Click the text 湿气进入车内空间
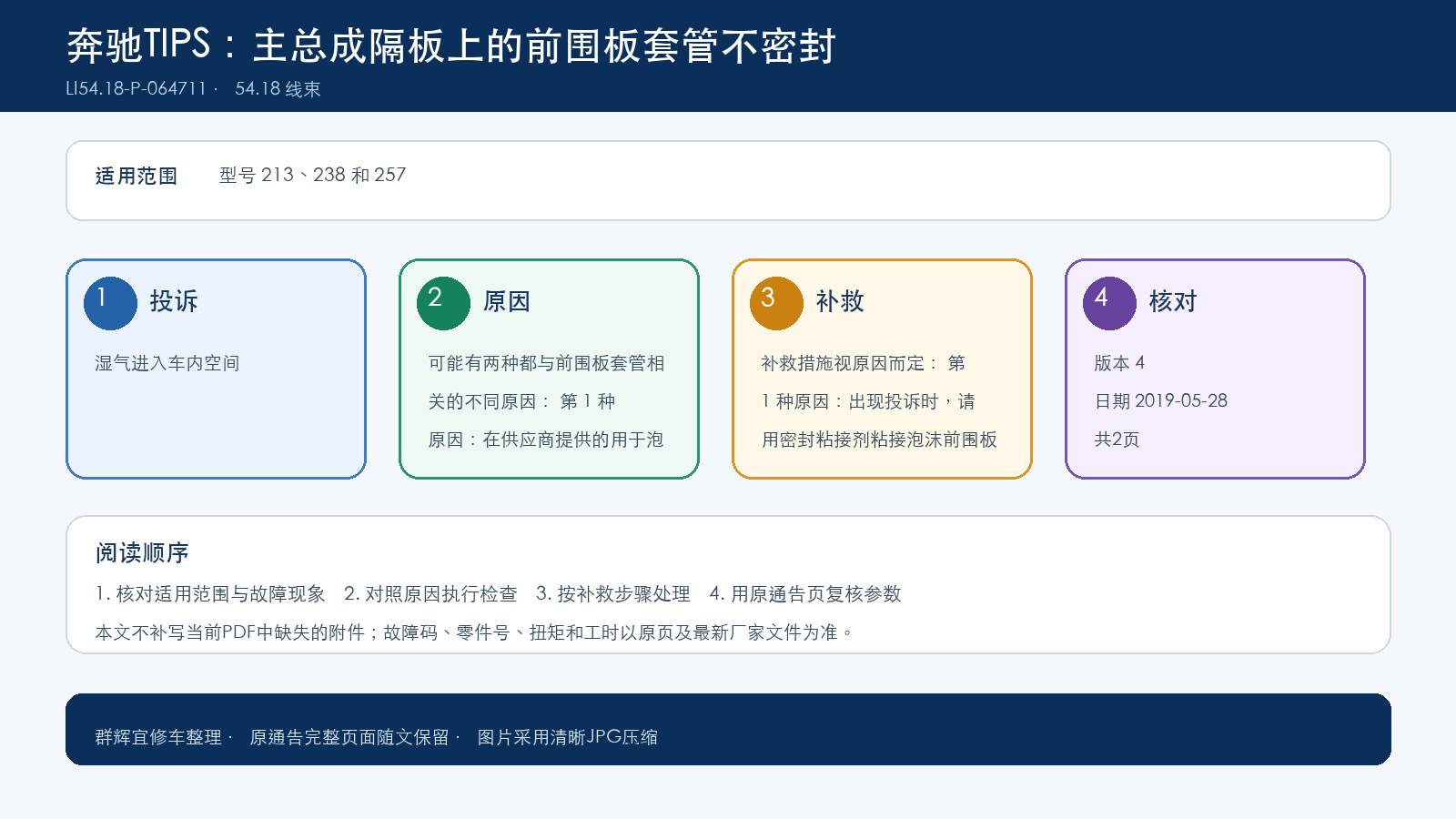Image resolution: width=1456 pixels, height=819 pixels. pyautogui.click(x=167, y=363)
